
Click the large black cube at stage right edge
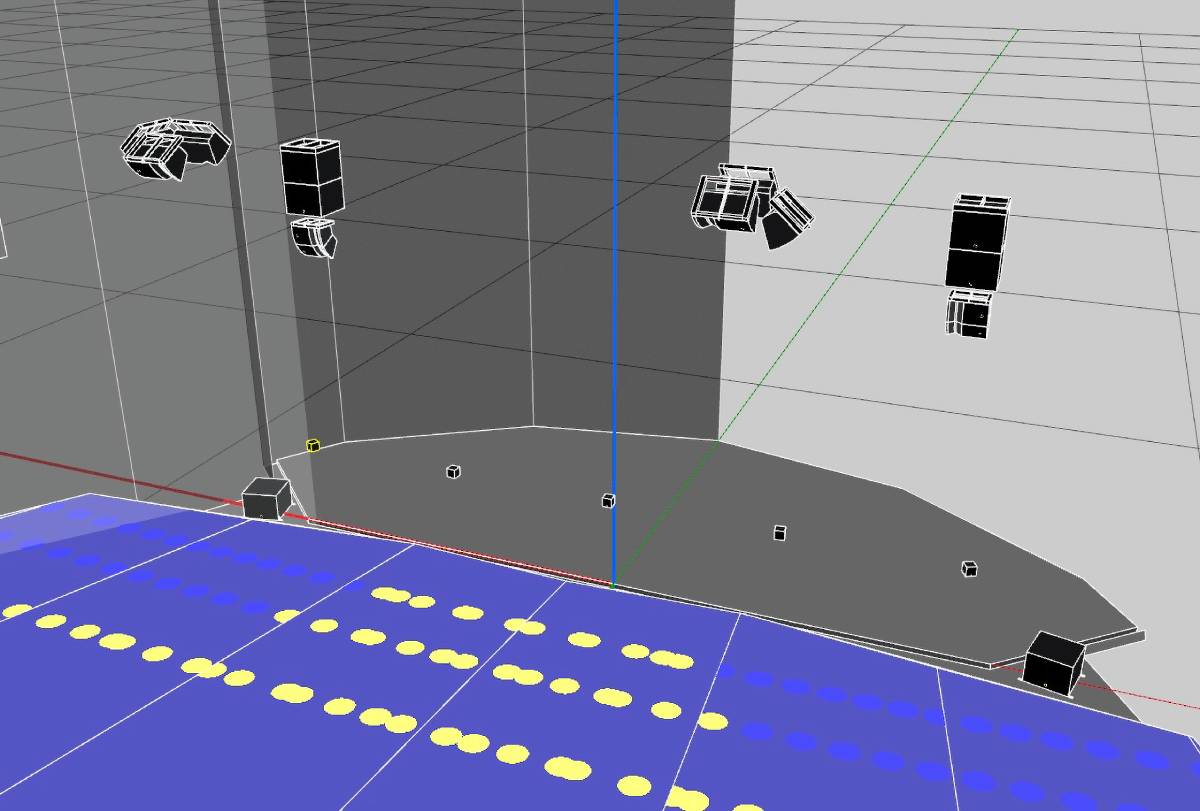[x=1053, y=661]
